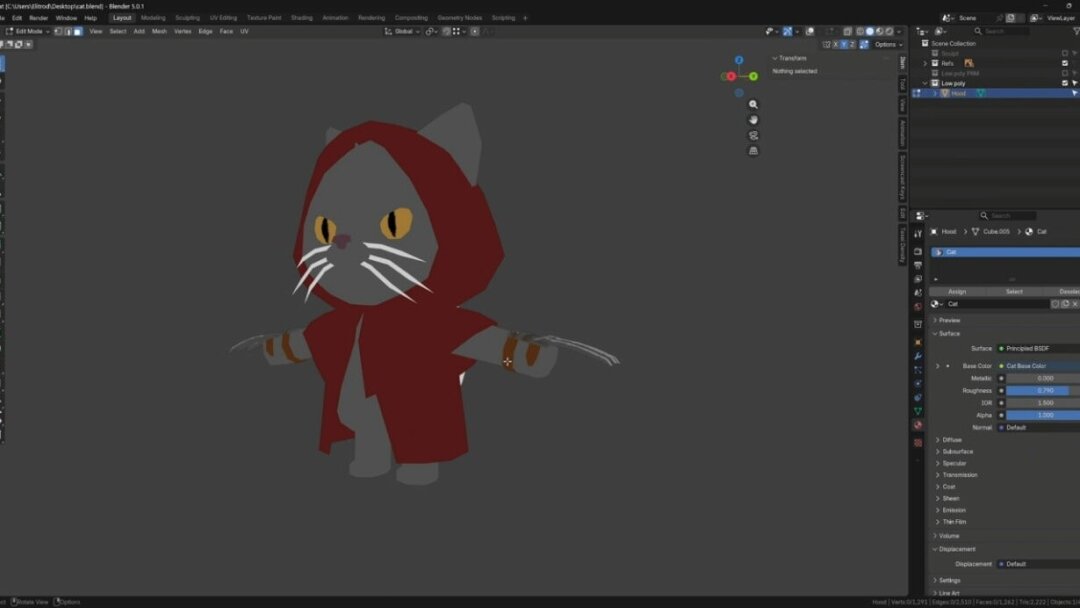Click the pan hand icon in viewport
The image size is (1080, 608).
(x=753, y=120)
